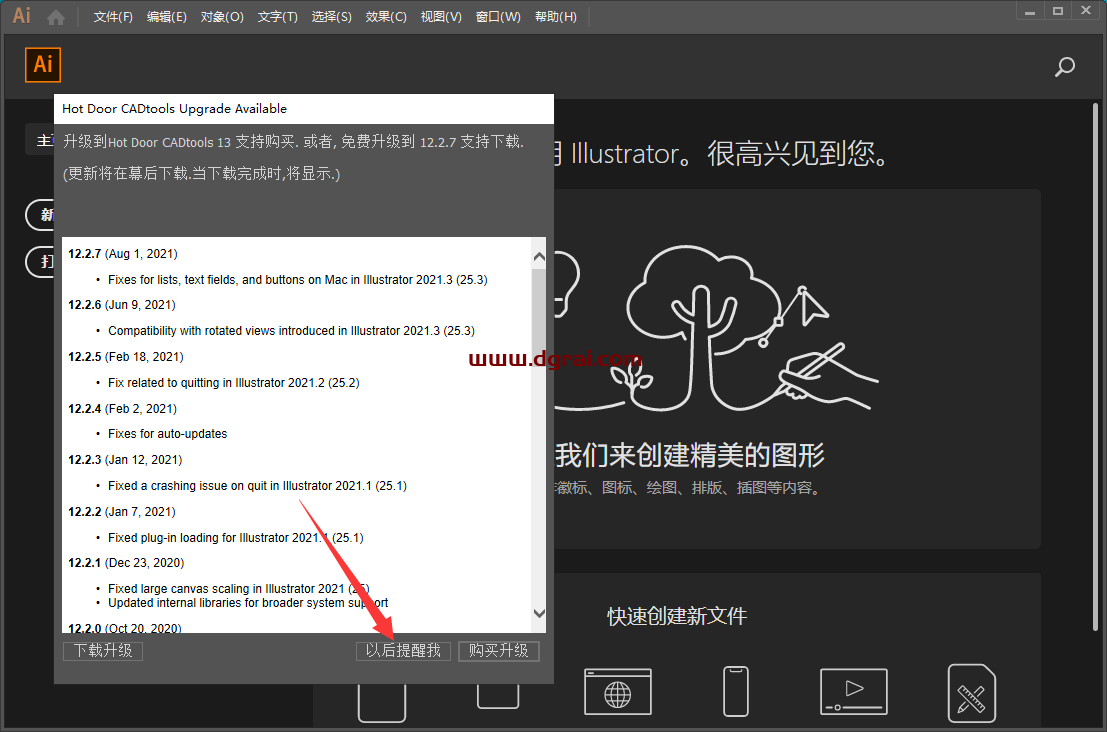The height and width of the screenshot is (732, 1107).
Task: Open the 效果 menu
Action: tap(386, 16)
